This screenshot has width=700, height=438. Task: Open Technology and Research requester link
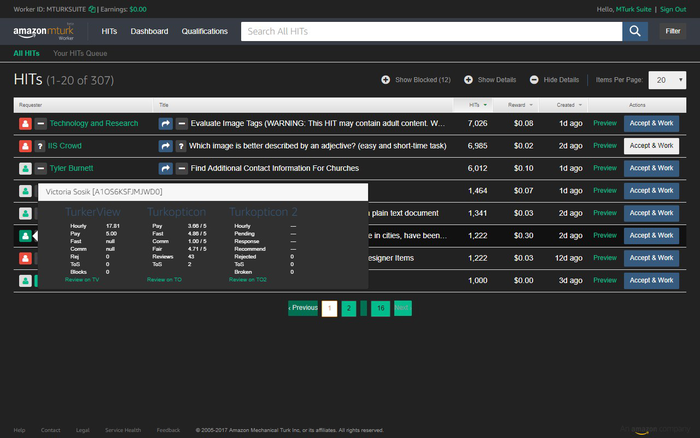coord(94,123)
